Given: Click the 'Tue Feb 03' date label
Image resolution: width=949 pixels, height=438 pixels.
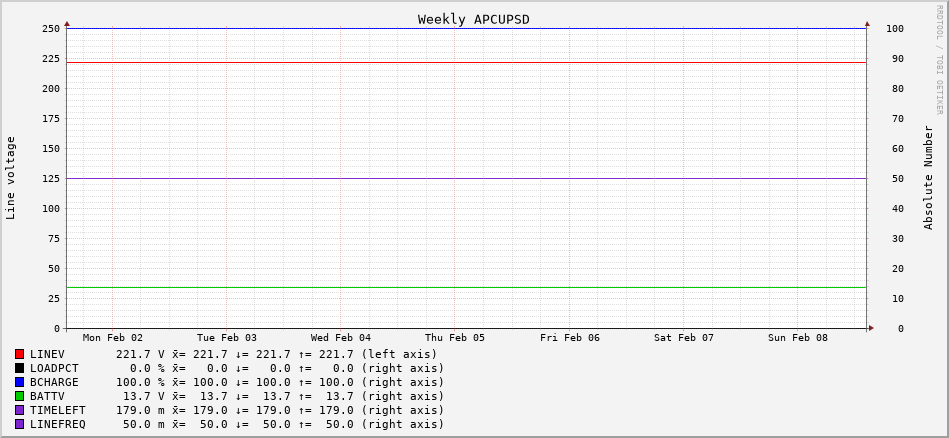Looking at the screenshot, I should (227, 338).
